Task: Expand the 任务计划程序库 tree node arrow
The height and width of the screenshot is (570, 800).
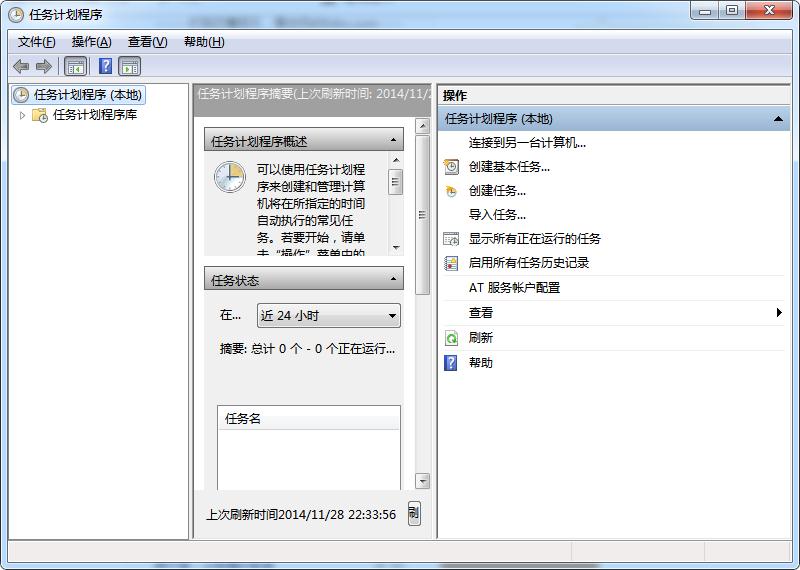Action: tap(22, 115)
